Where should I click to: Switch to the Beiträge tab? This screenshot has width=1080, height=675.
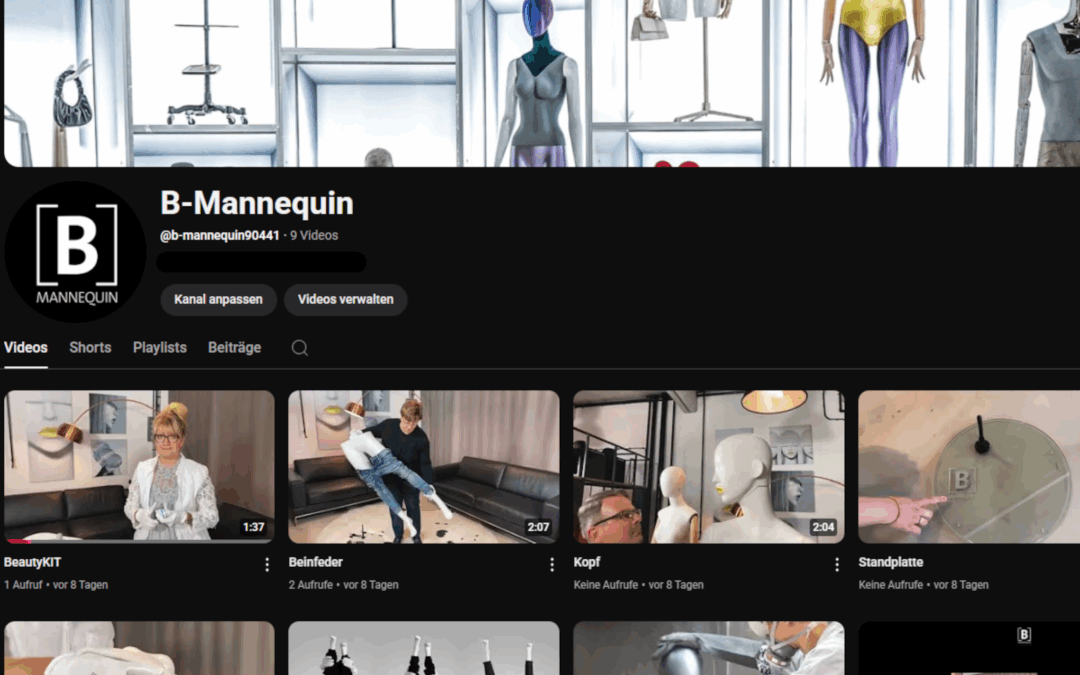click(x=234, y=348)
